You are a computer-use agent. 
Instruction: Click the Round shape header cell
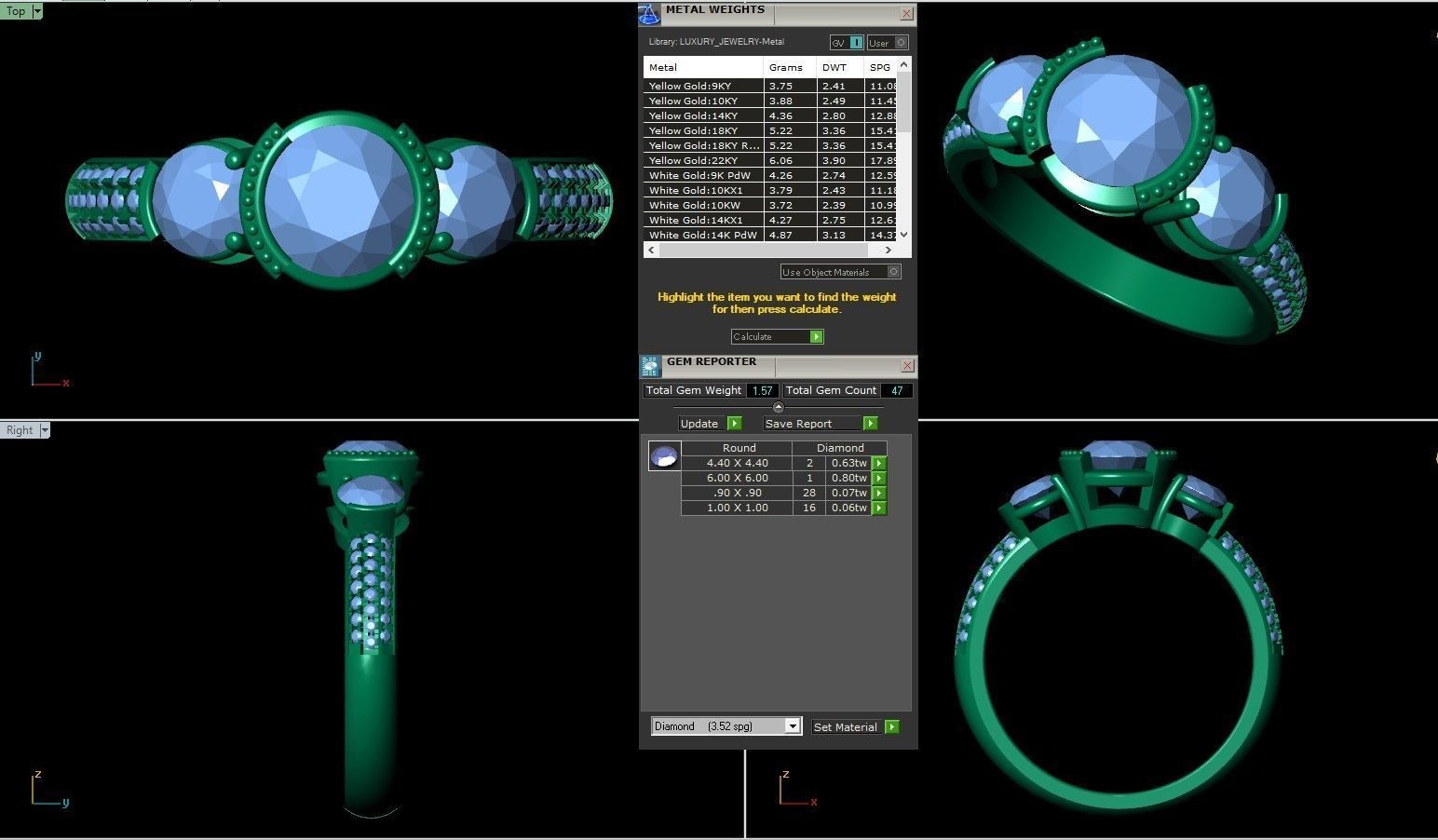(x=739, y=448)
